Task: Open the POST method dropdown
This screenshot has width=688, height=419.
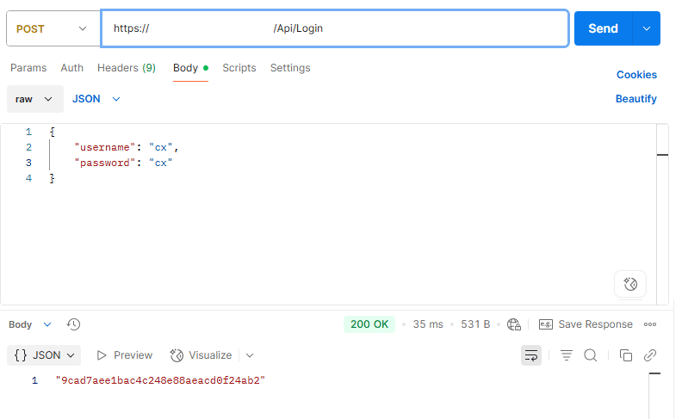Action: (53, 29)
